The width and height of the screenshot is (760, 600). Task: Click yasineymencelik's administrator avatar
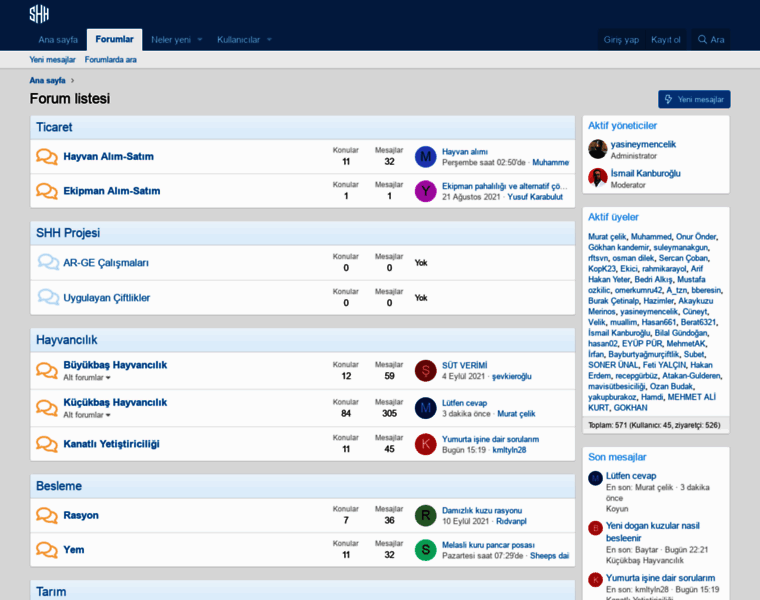click(x=598, y=149)
